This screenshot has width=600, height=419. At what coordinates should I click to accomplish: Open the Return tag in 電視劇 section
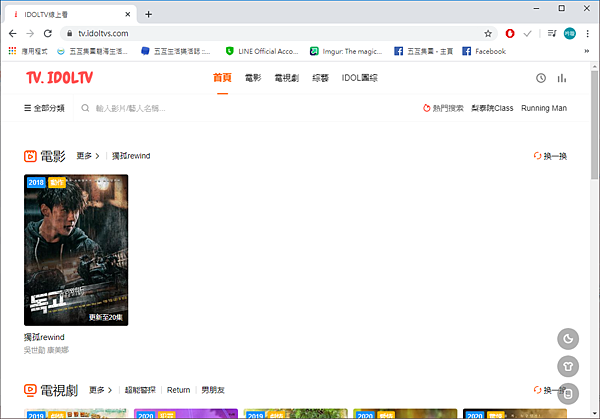point(178,390)
